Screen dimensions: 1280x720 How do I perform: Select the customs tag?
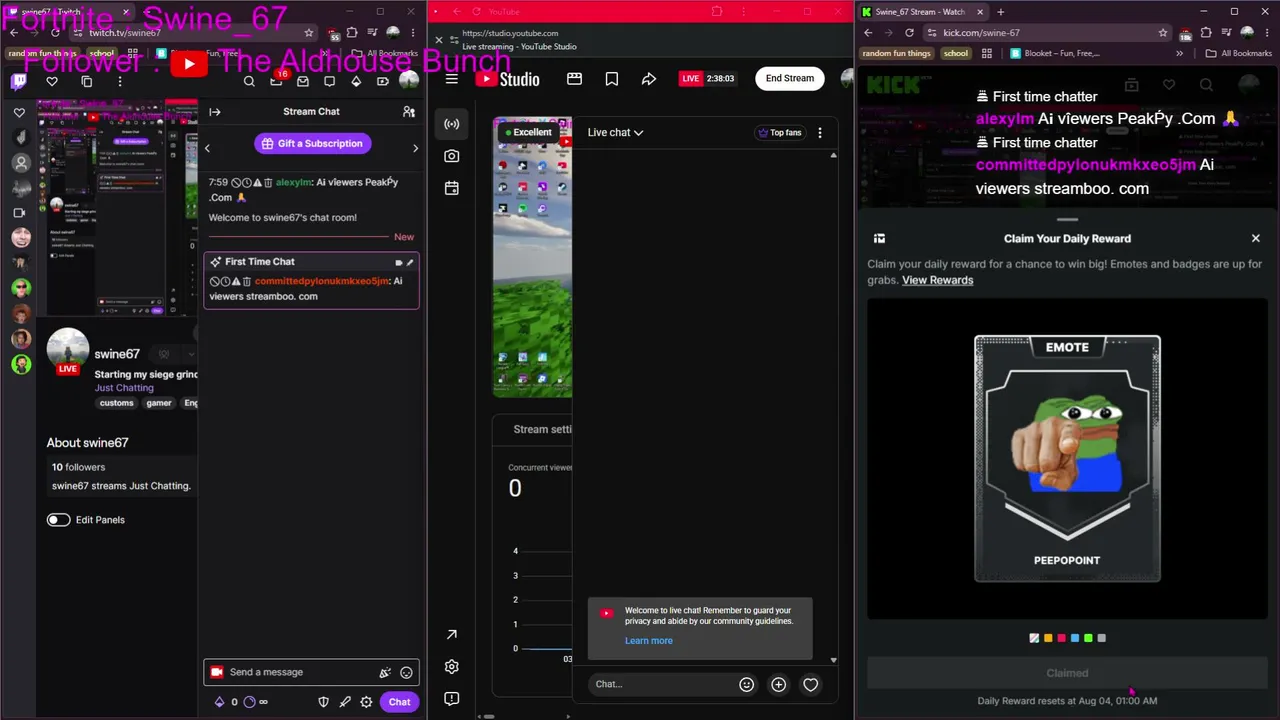pyautogui.click(x=116, y=403)
